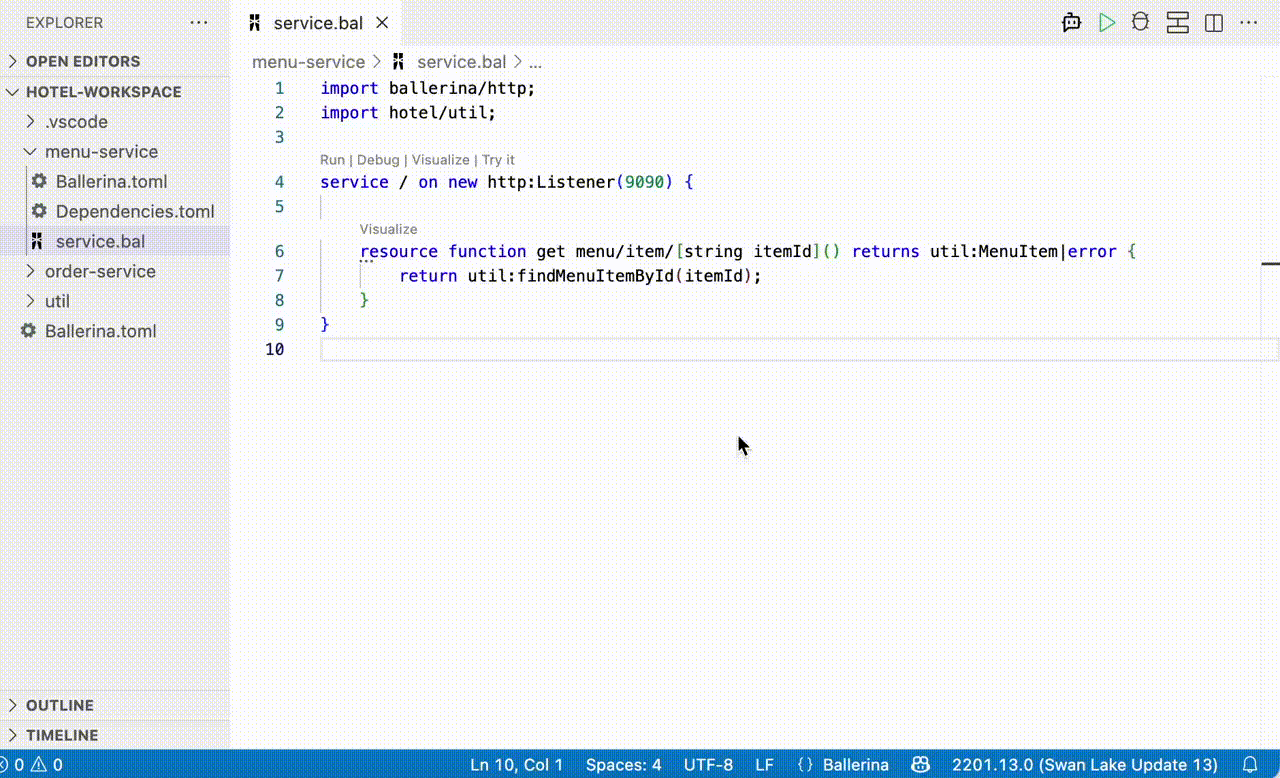1280x778 pixels.
Task: Expand the order-service folder
Action: click(x=100, y=271)
